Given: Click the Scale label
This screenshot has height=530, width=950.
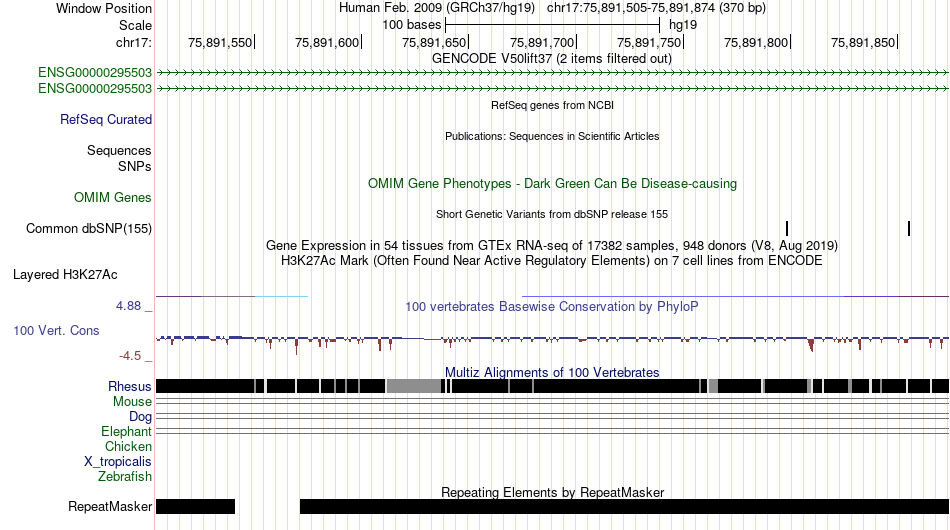Looking at the screenshot, I should pyautogui.click(x=135, y=25).
